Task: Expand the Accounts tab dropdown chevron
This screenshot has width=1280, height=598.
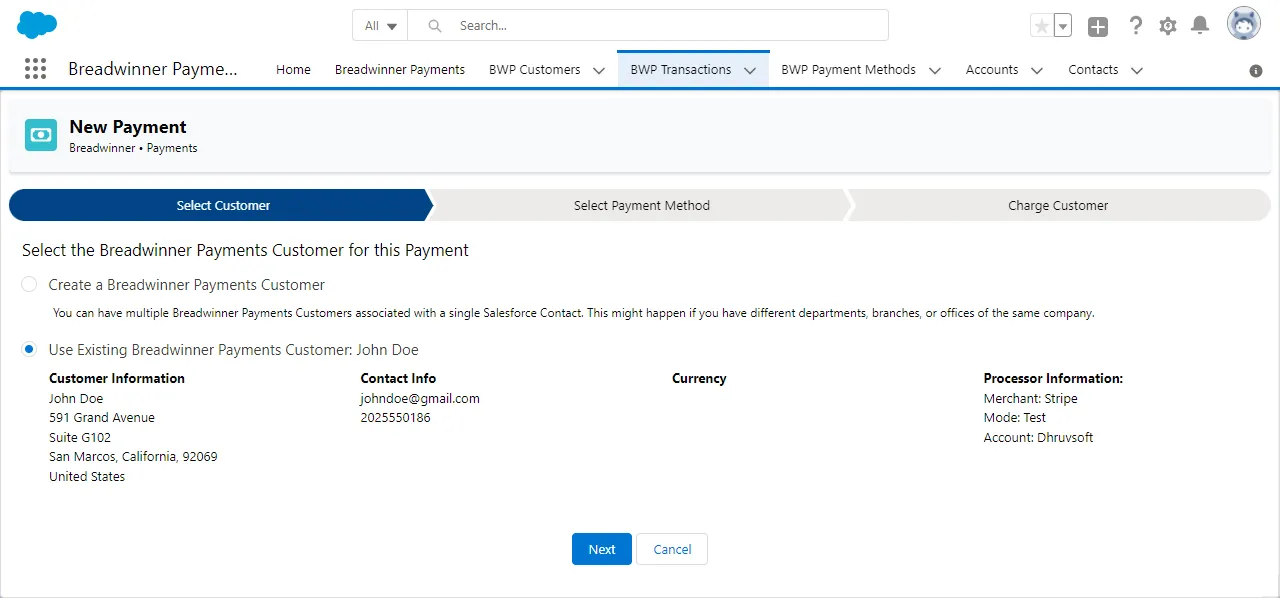Action: point(1036,70)
